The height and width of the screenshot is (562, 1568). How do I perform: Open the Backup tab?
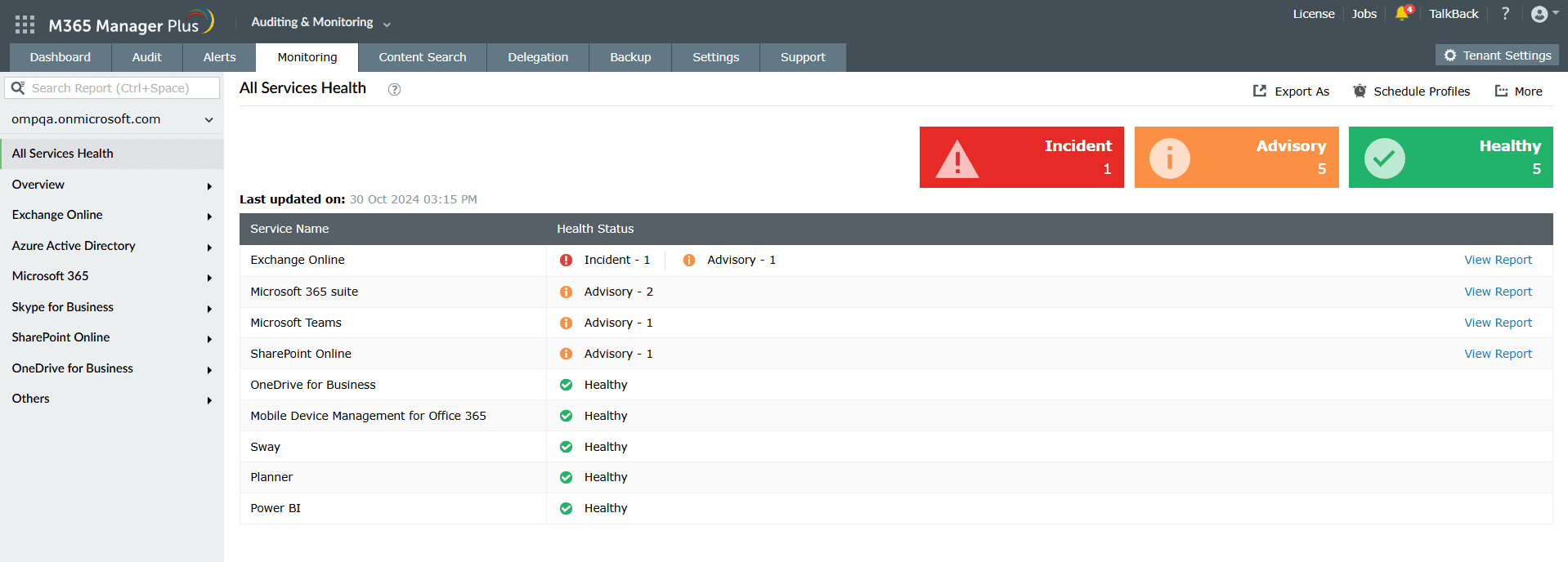tap(630, 57)
